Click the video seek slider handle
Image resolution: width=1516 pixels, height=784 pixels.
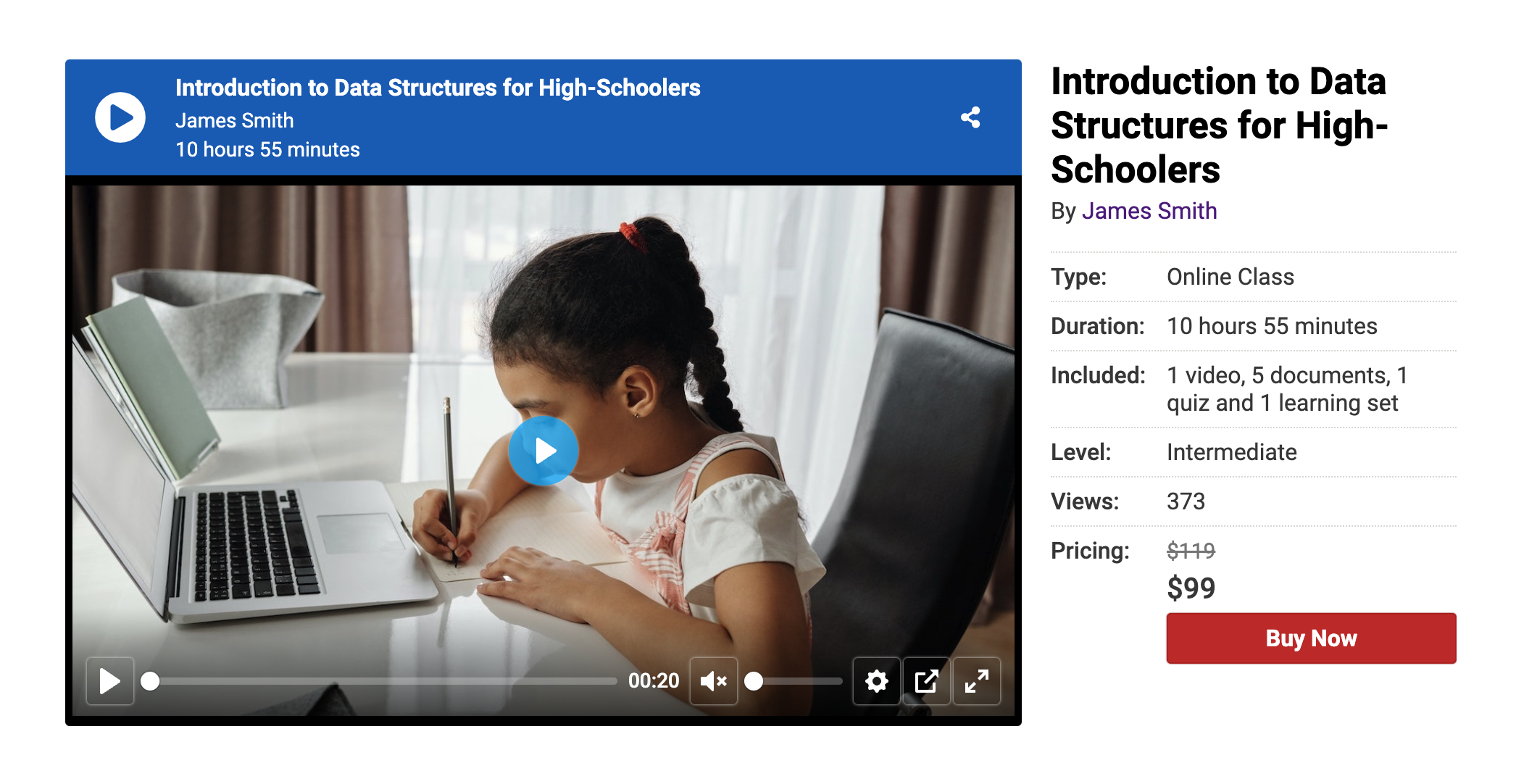coord(150,681)
